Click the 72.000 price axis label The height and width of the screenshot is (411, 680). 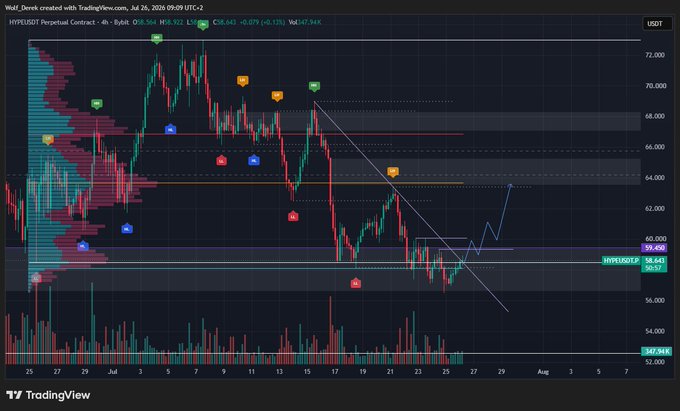click(x=655, y=55)
